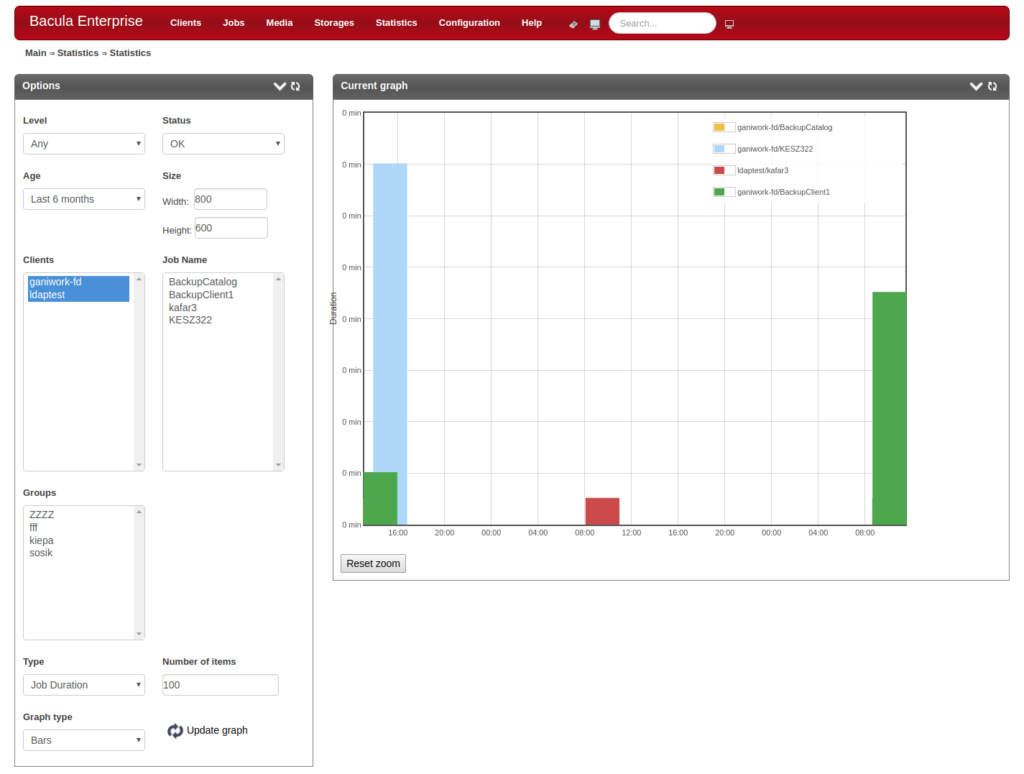Click the legend icon for ldaptest/kafar3

[x=721, y=169]
